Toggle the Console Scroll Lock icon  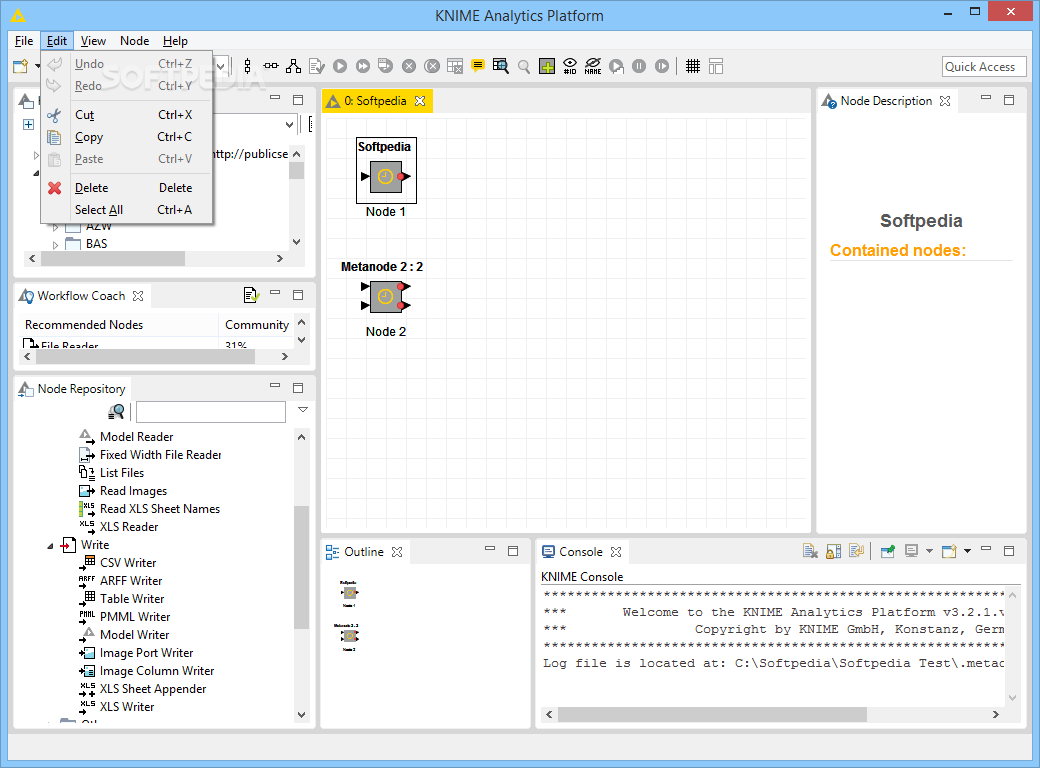834,551
